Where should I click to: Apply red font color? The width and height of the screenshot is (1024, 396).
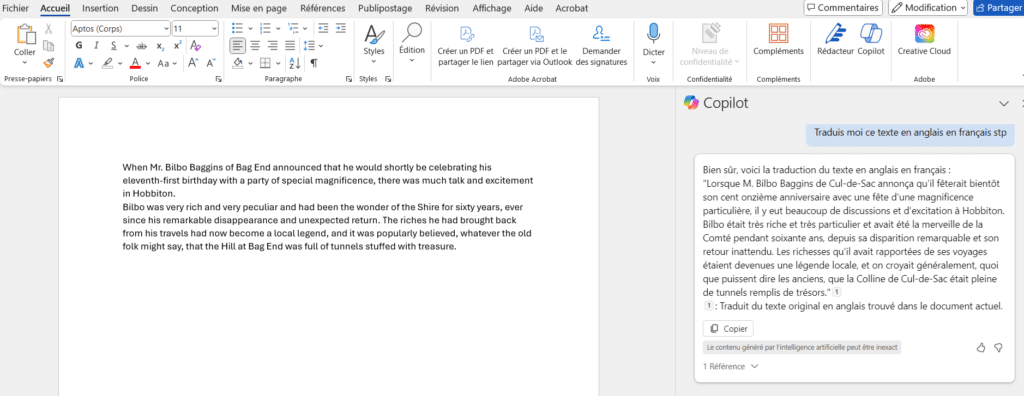click(135, 63)
